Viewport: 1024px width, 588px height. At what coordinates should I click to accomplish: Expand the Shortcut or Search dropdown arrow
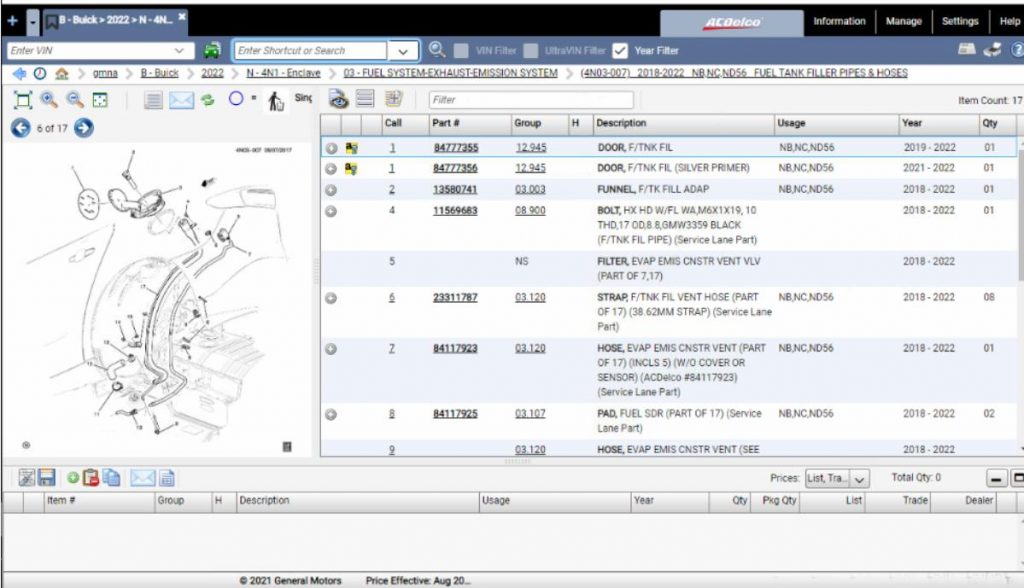tap(403, 51)
